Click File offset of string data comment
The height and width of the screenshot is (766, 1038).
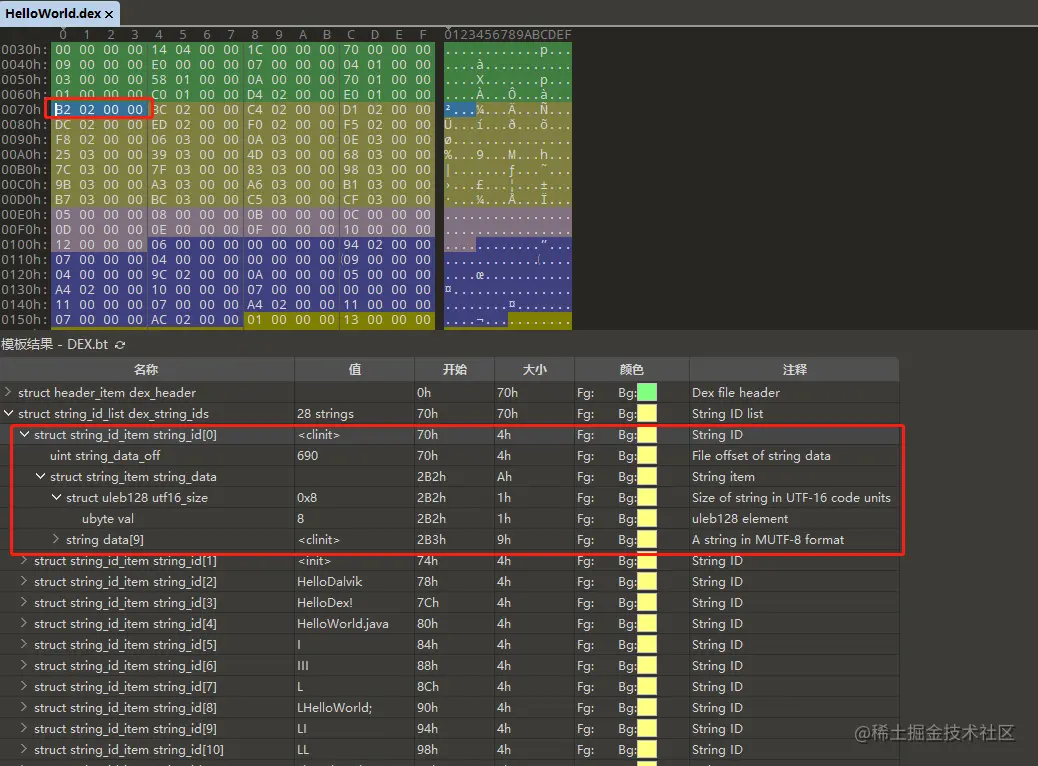coord(761,455)
